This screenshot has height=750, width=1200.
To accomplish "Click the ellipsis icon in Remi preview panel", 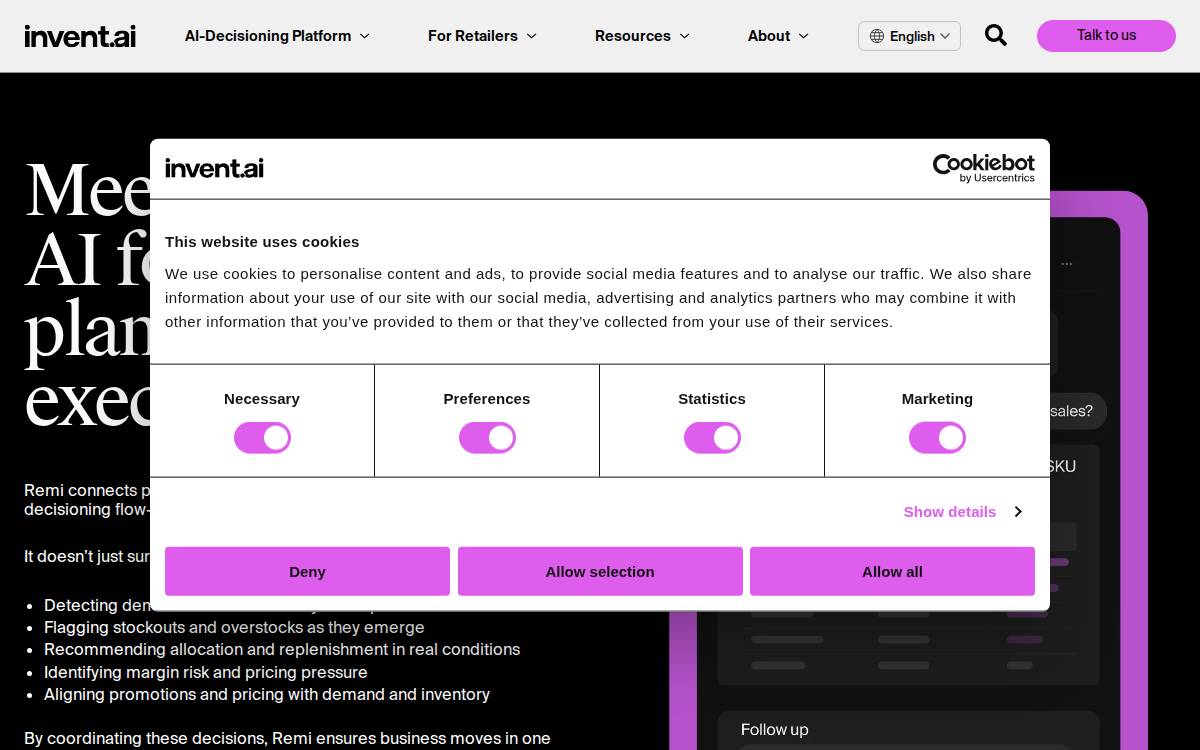I will (x=1067, y=264).
